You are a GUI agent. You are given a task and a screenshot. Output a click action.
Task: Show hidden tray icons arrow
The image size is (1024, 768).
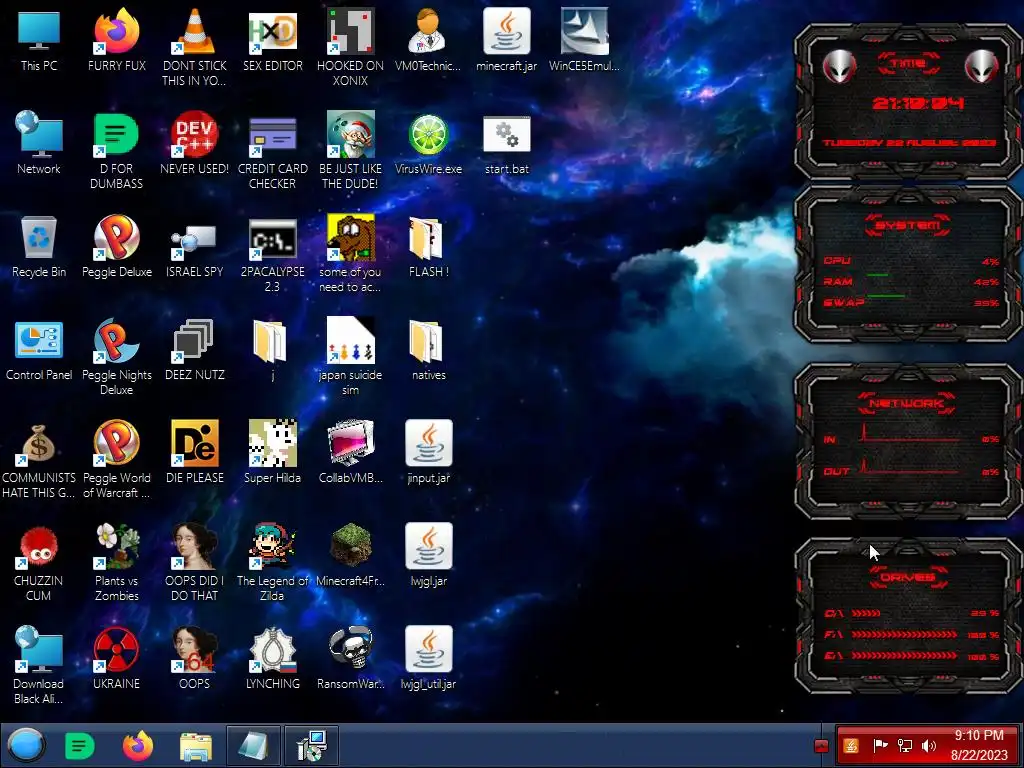(x=821, y=746)
